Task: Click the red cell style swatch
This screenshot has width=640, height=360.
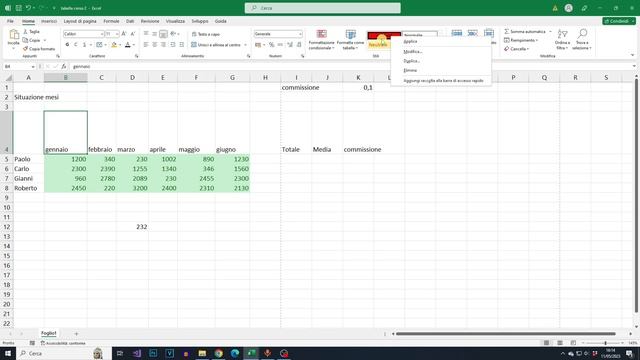Action: click(x=384, y=35)
